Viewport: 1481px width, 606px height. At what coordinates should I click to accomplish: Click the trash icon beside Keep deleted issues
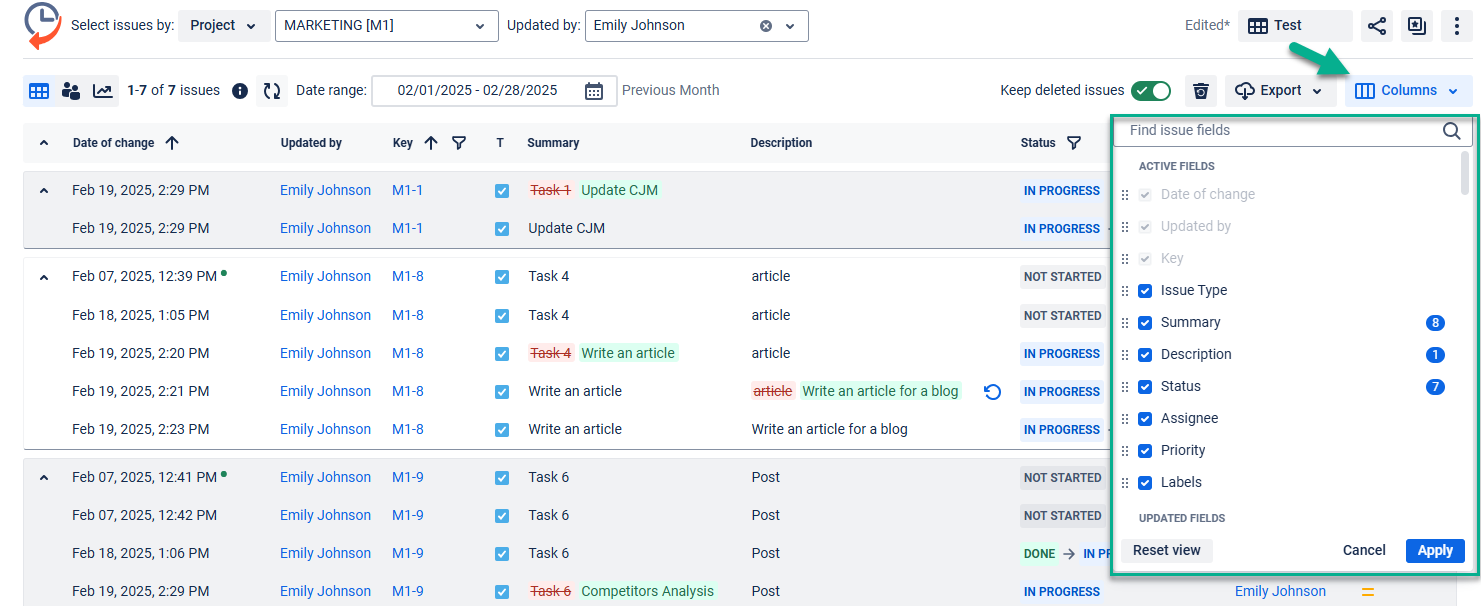[x=1201, y=91]
